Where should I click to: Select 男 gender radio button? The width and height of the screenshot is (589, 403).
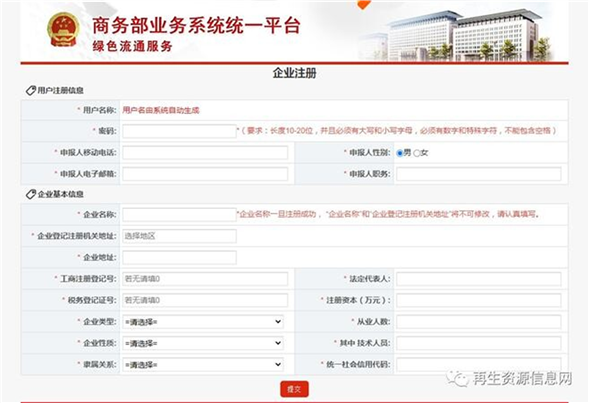[x=400, y=153]
